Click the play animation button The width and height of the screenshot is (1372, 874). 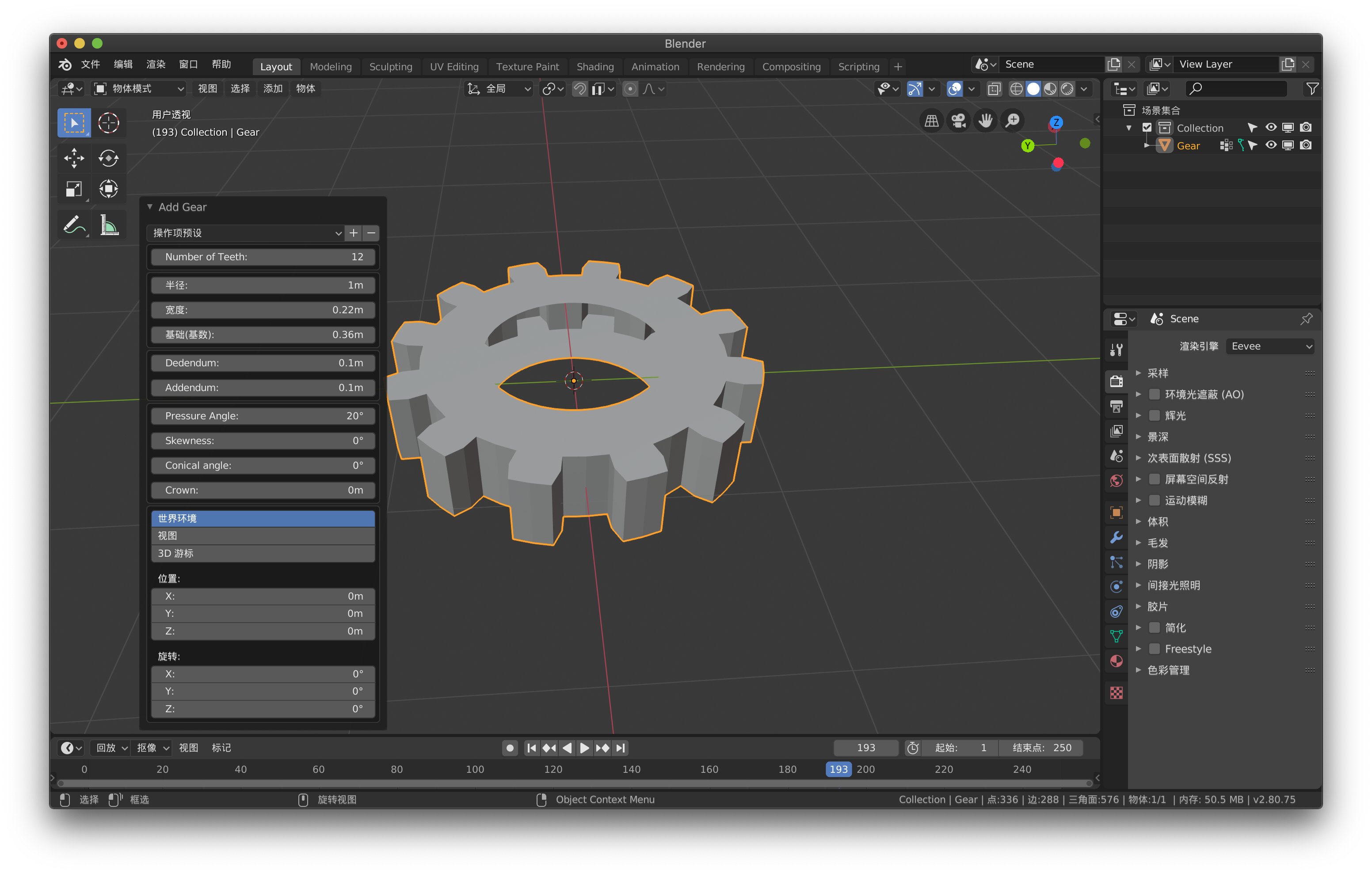click(585, 748)
